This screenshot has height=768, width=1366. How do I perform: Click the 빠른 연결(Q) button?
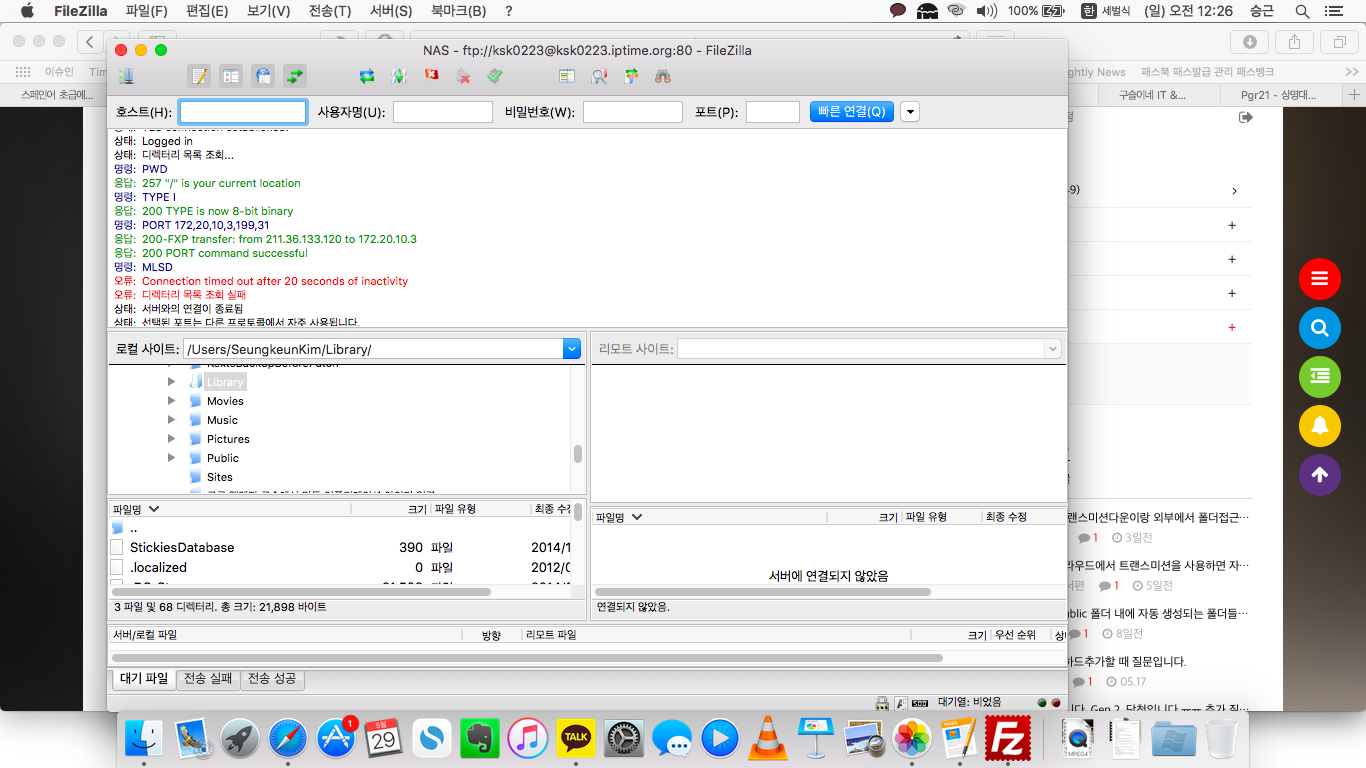click(851, 112)
